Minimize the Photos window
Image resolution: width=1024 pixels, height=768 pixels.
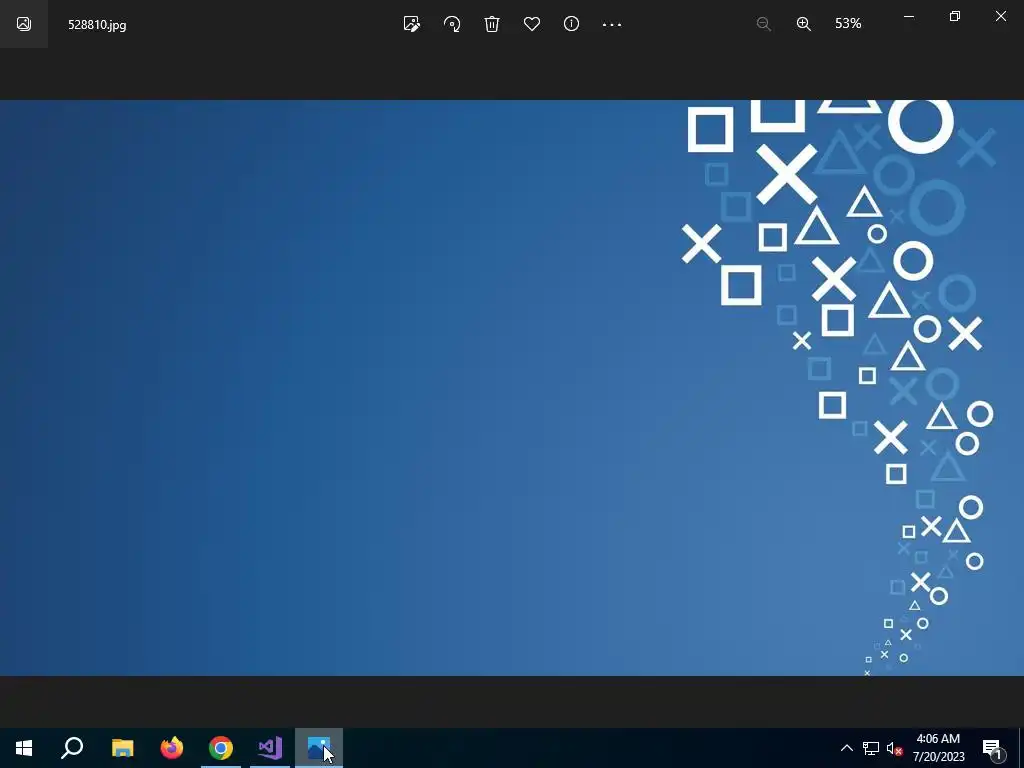coord(908,16)
